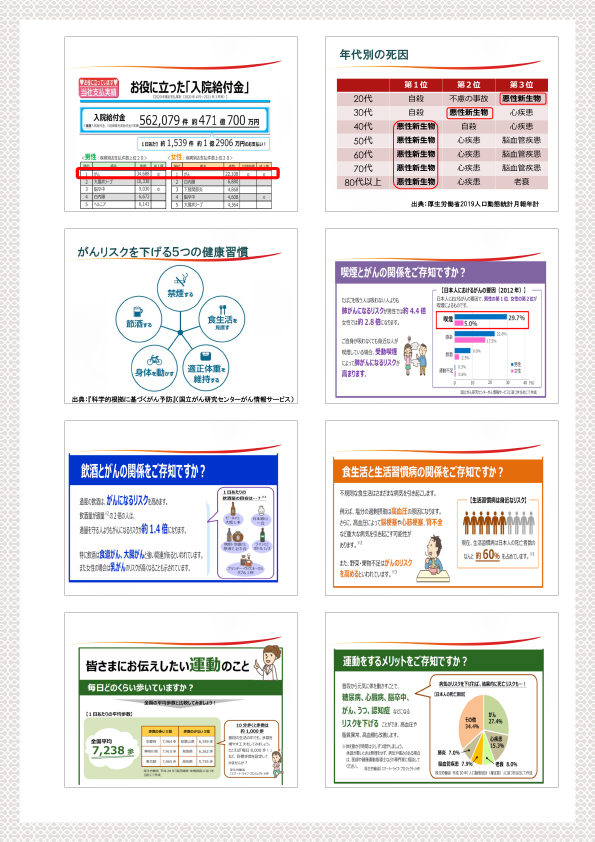Click the 節酒する beer mug icon
This screenshot has height=842, width=595.
(x=137, y=312)
